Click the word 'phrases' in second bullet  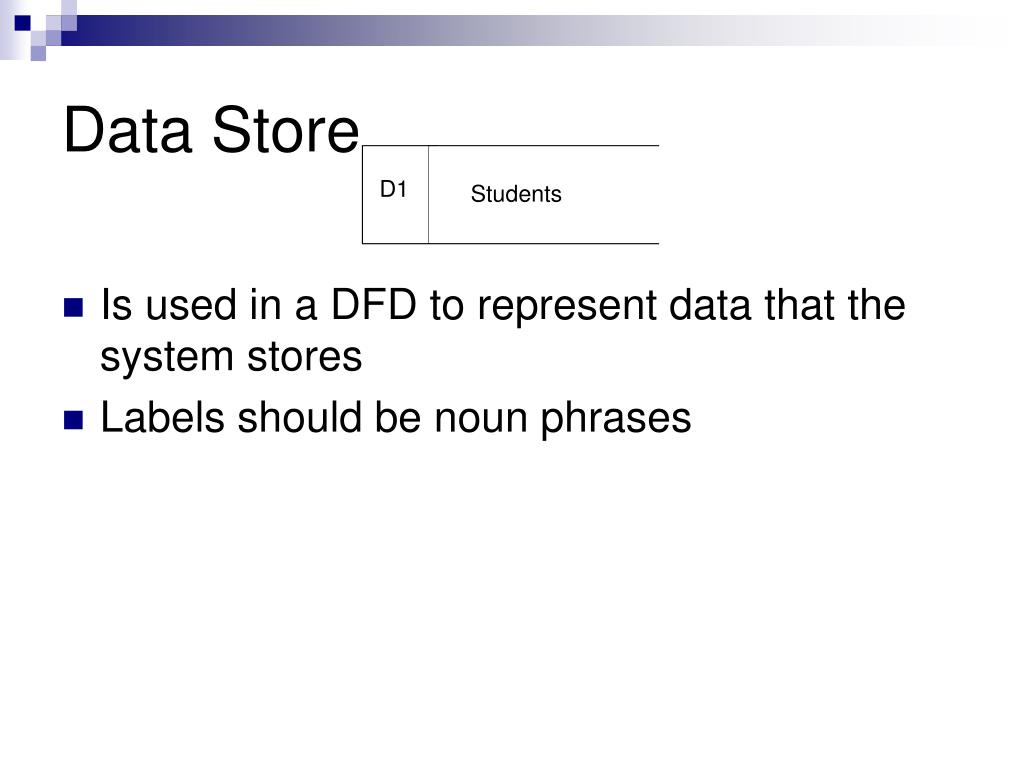616,419
